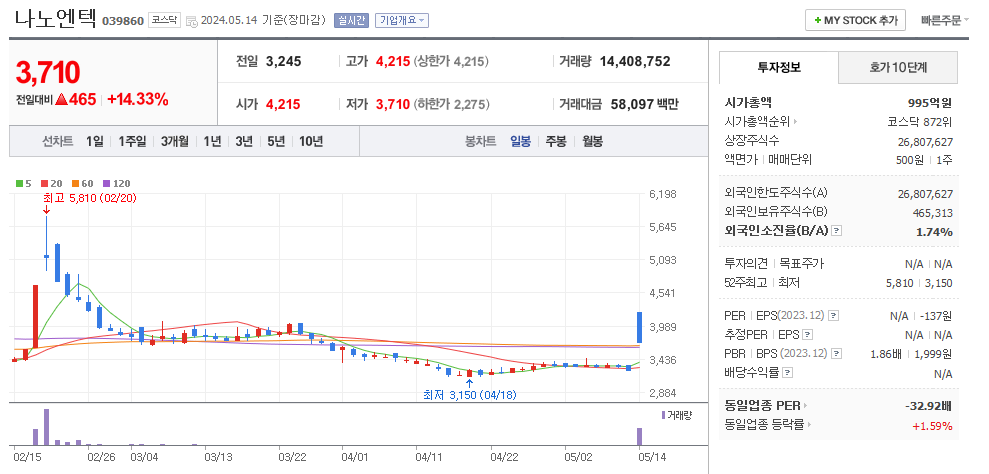The image size is (989, 474).
Task: Click the 상장주식수 value 26,807,627
Action: click(925, 142)
